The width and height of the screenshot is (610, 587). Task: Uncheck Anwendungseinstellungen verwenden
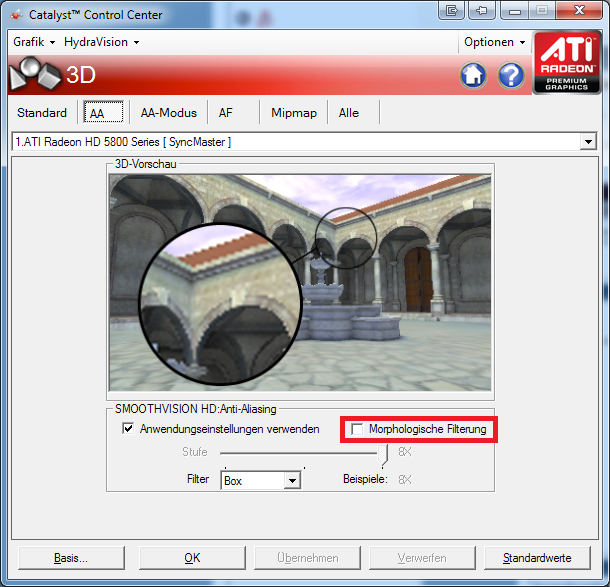coord(128,428)
